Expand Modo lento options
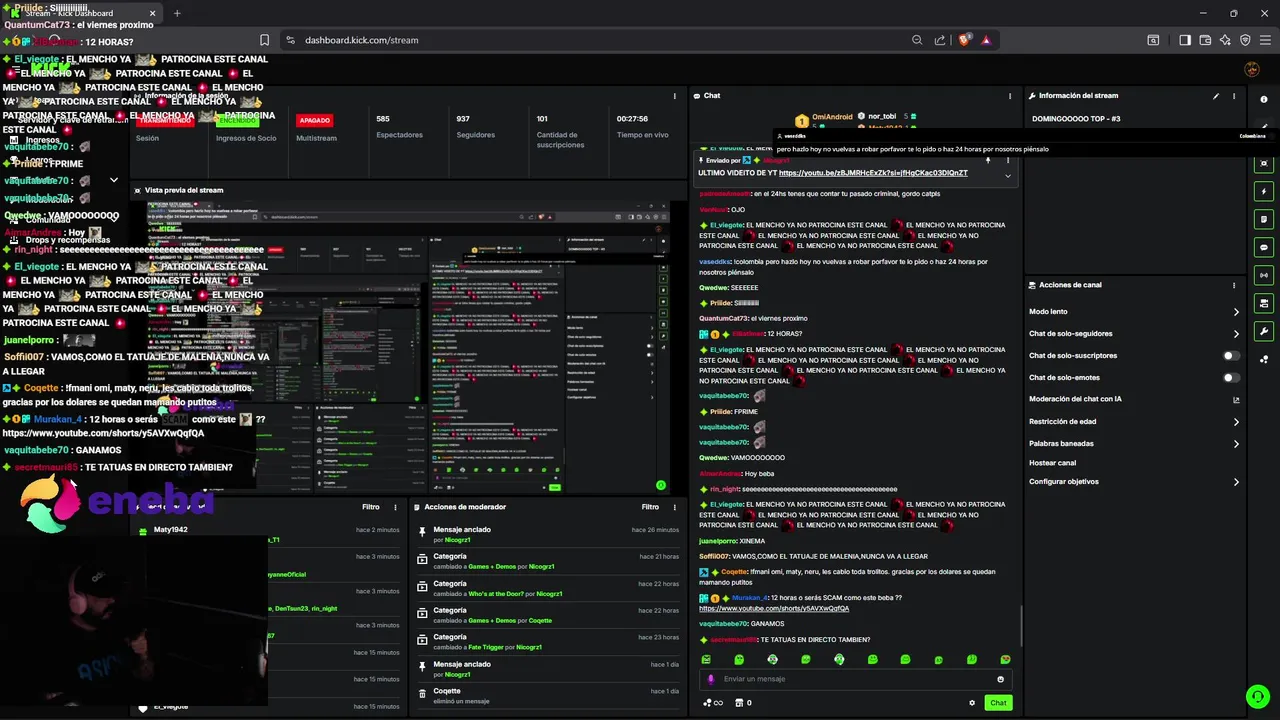 point(1236,312)
